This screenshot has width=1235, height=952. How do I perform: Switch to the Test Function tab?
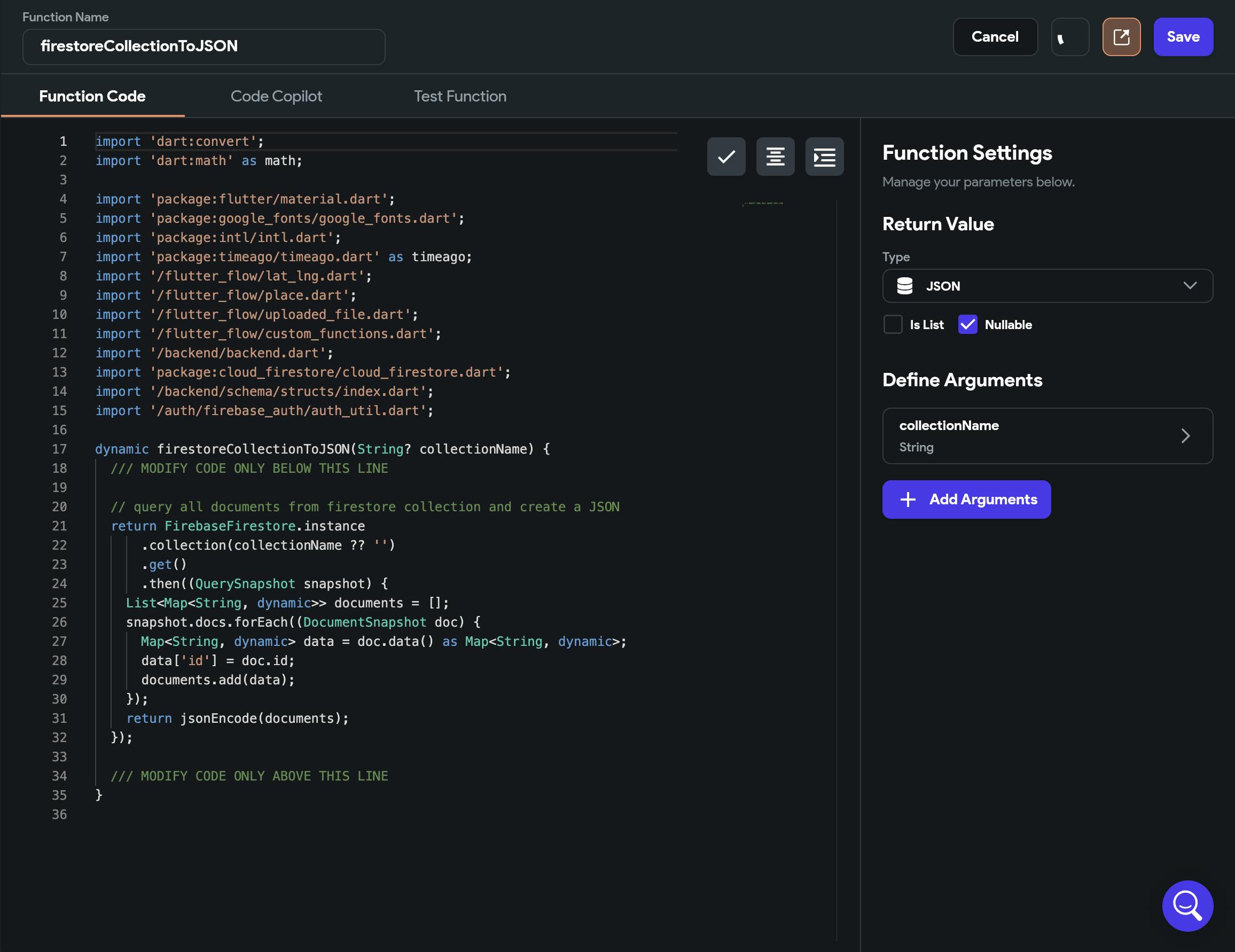point(460,96)
